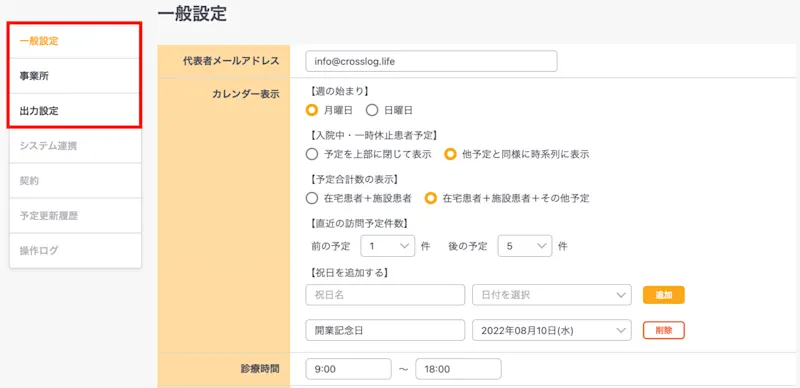Screen dimensions: 800x388
Task: Select the 月曜日 week start radio
Action: click(x=312, y=110)
